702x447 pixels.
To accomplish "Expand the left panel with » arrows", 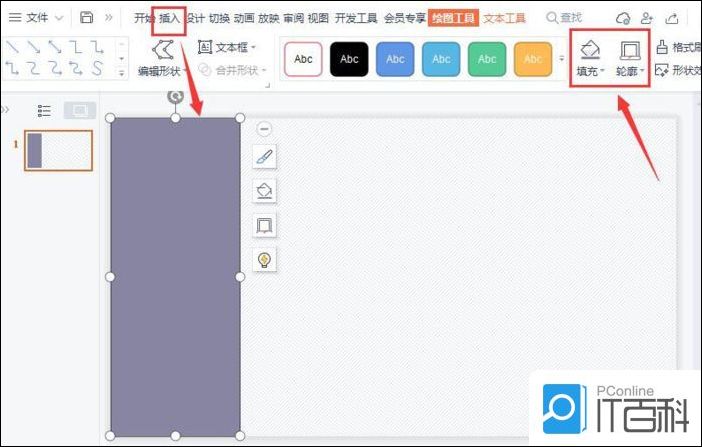I will click(x=5, y=109).
